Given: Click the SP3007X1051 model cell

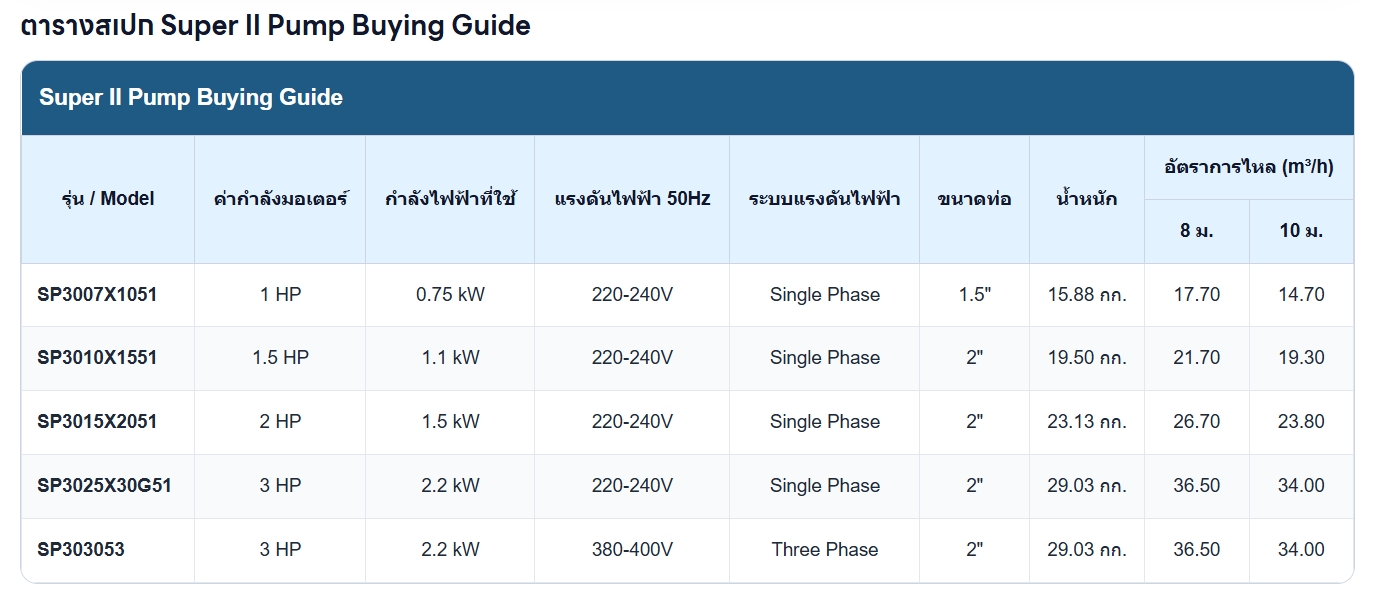Looking at the screenshot, I should (97, 295).
